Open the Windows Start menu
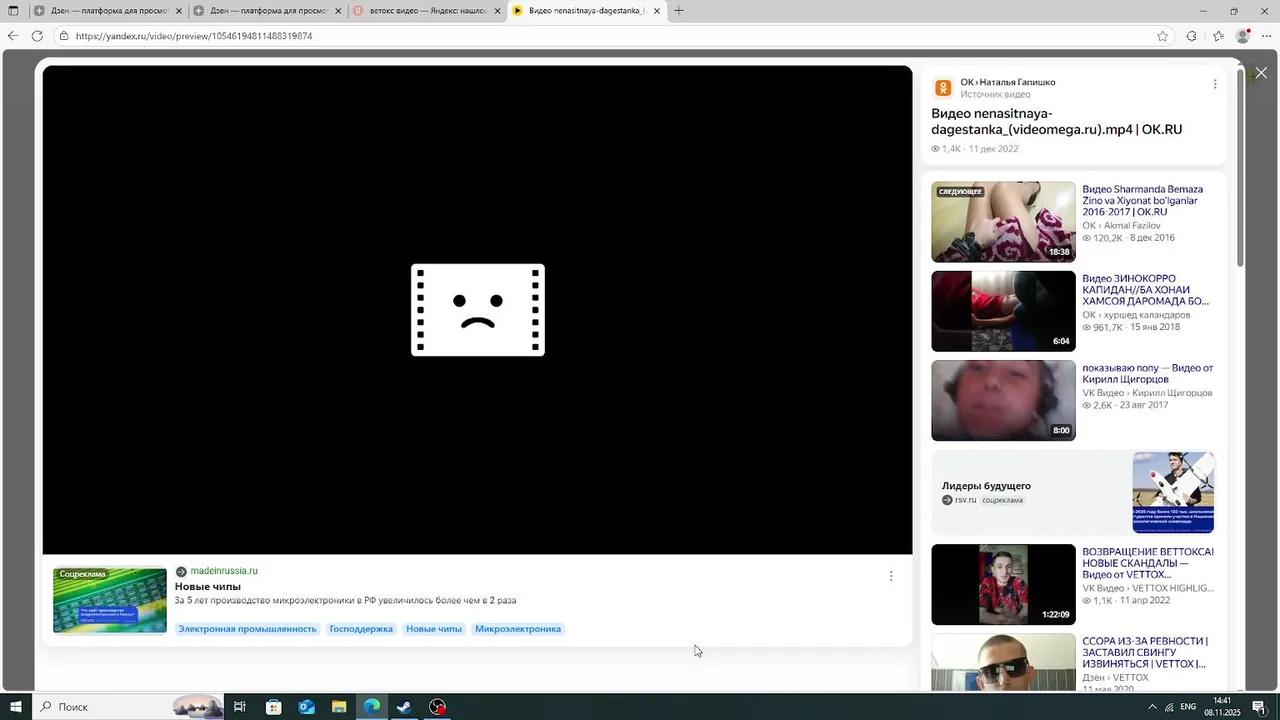The image size is (1280, 720). tap(15, 707)
